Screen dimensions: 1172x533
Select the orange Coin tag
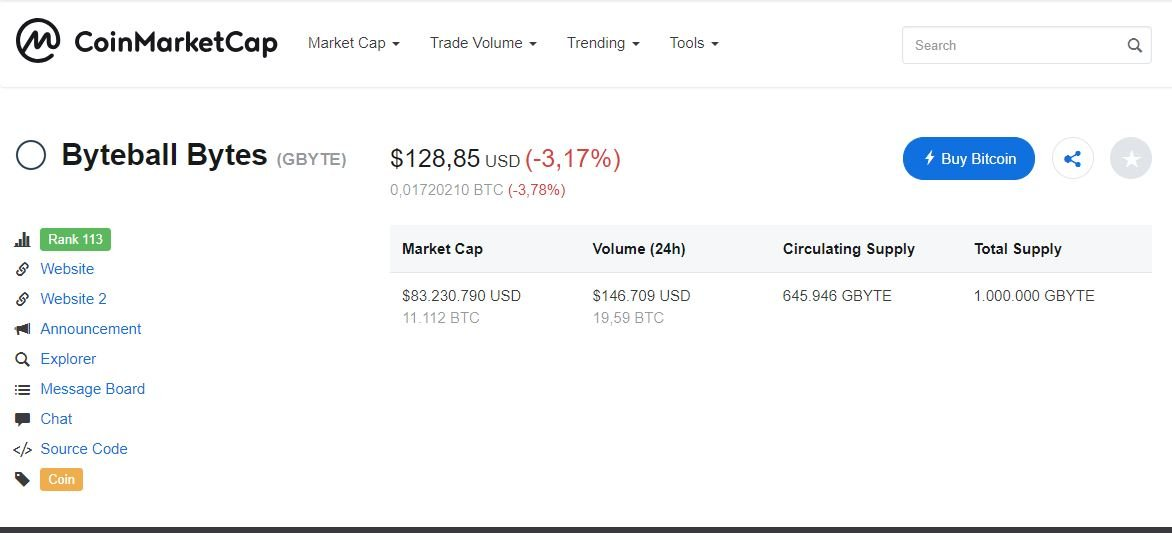tap(61, 479)
